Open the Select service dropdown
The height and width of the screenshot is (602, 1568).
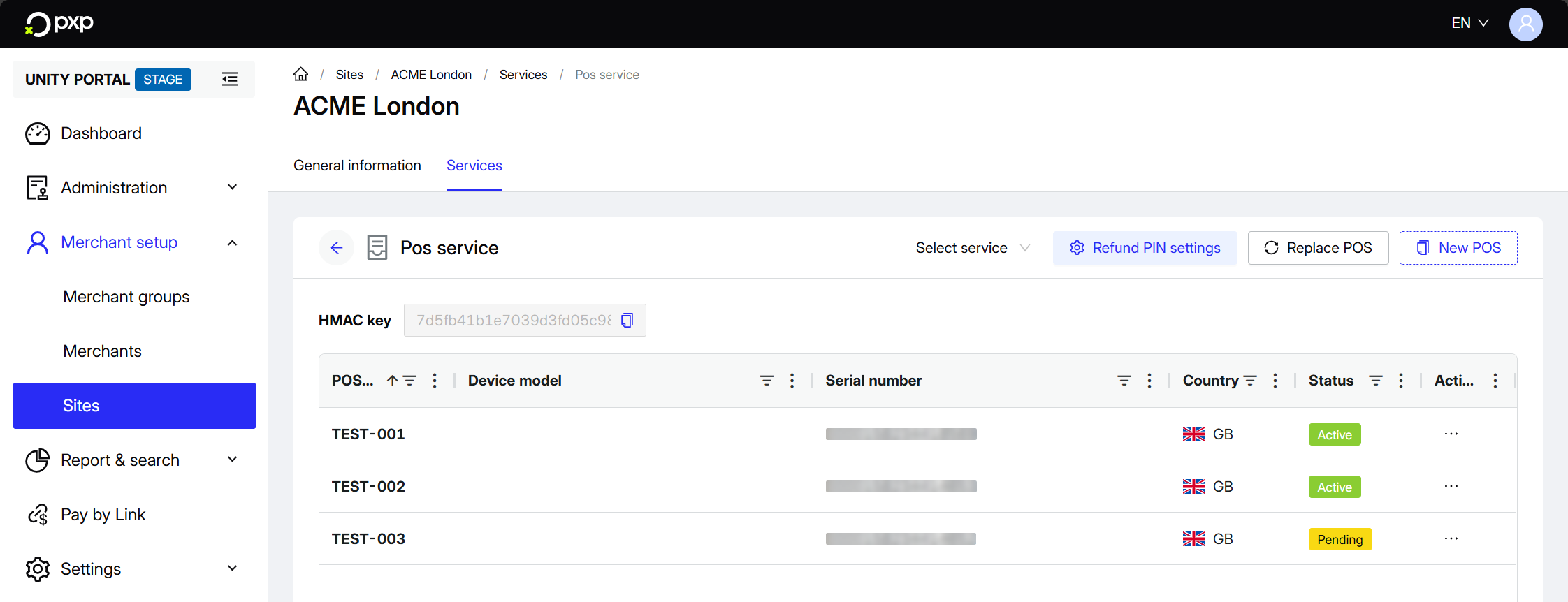(x=972, y=248)
